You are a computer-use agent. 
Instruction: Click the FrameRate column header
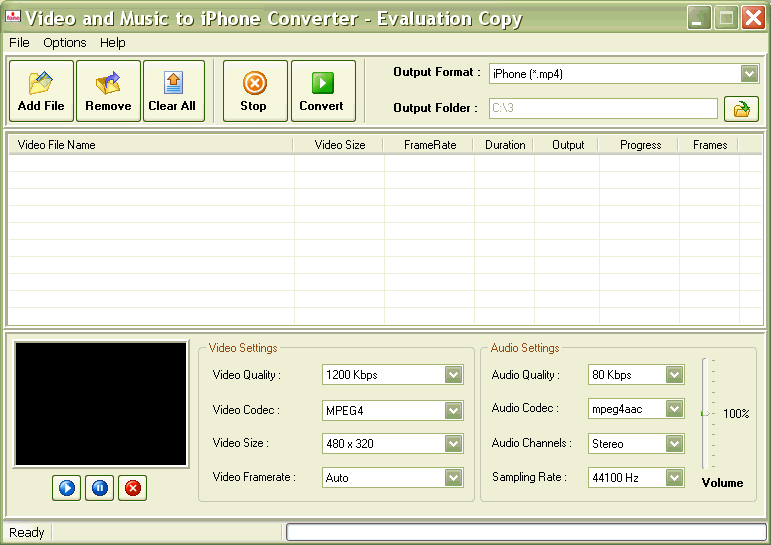point(428,145)
